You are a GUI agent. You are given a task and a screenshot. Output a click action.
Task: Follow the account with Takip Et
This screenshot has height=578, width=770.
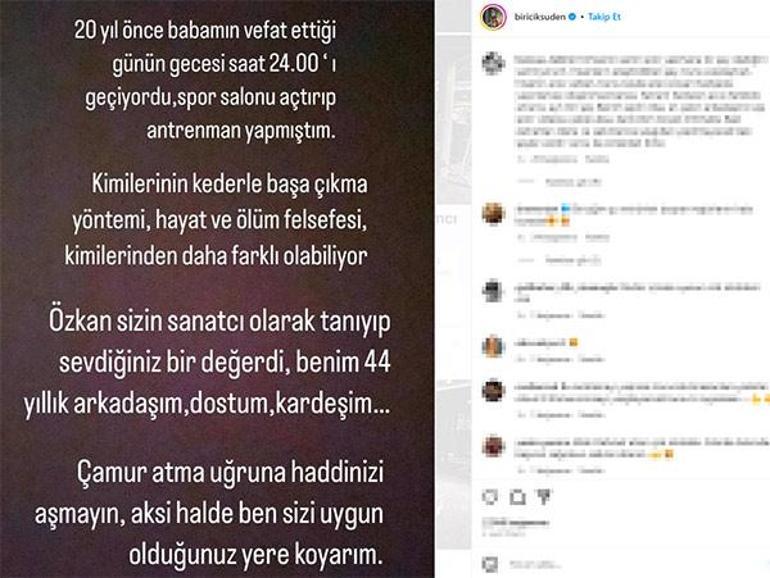(x=604, y=17)
